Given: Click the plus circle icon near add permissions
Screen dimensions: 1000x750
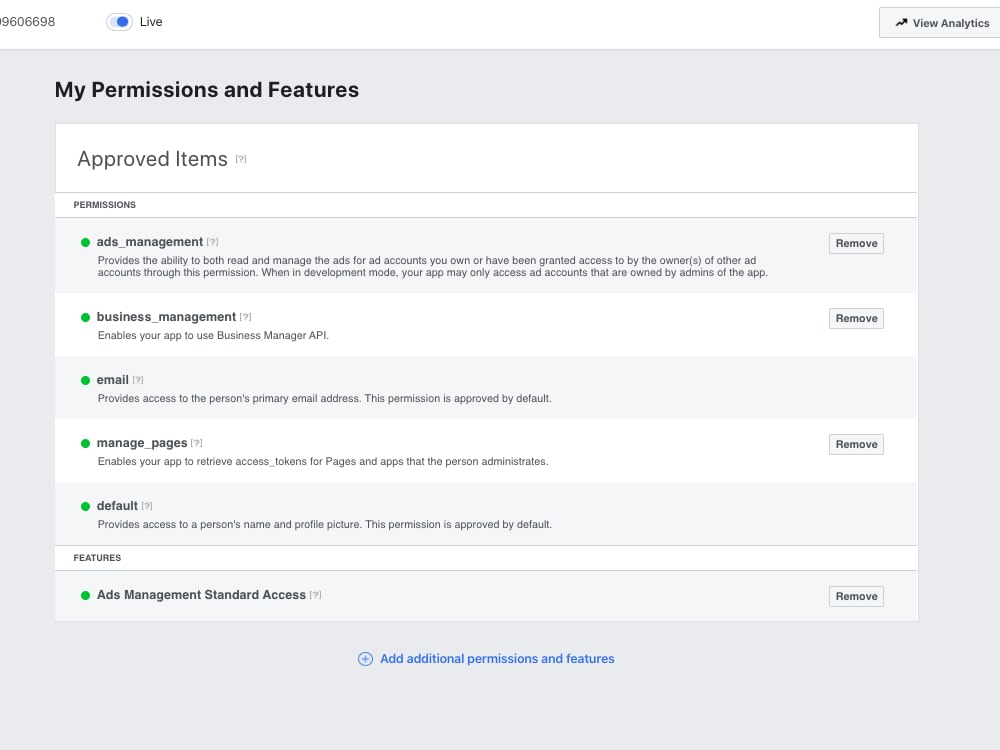Looking at the screenshot, I should coord(366,659).
